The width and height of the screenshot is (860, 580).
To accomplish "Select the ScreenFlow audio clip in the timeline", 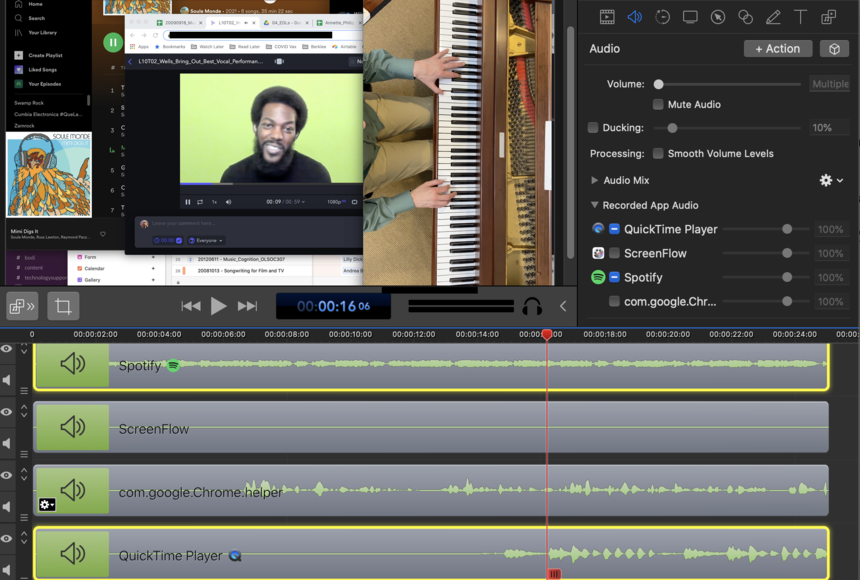I will (431, 427).
